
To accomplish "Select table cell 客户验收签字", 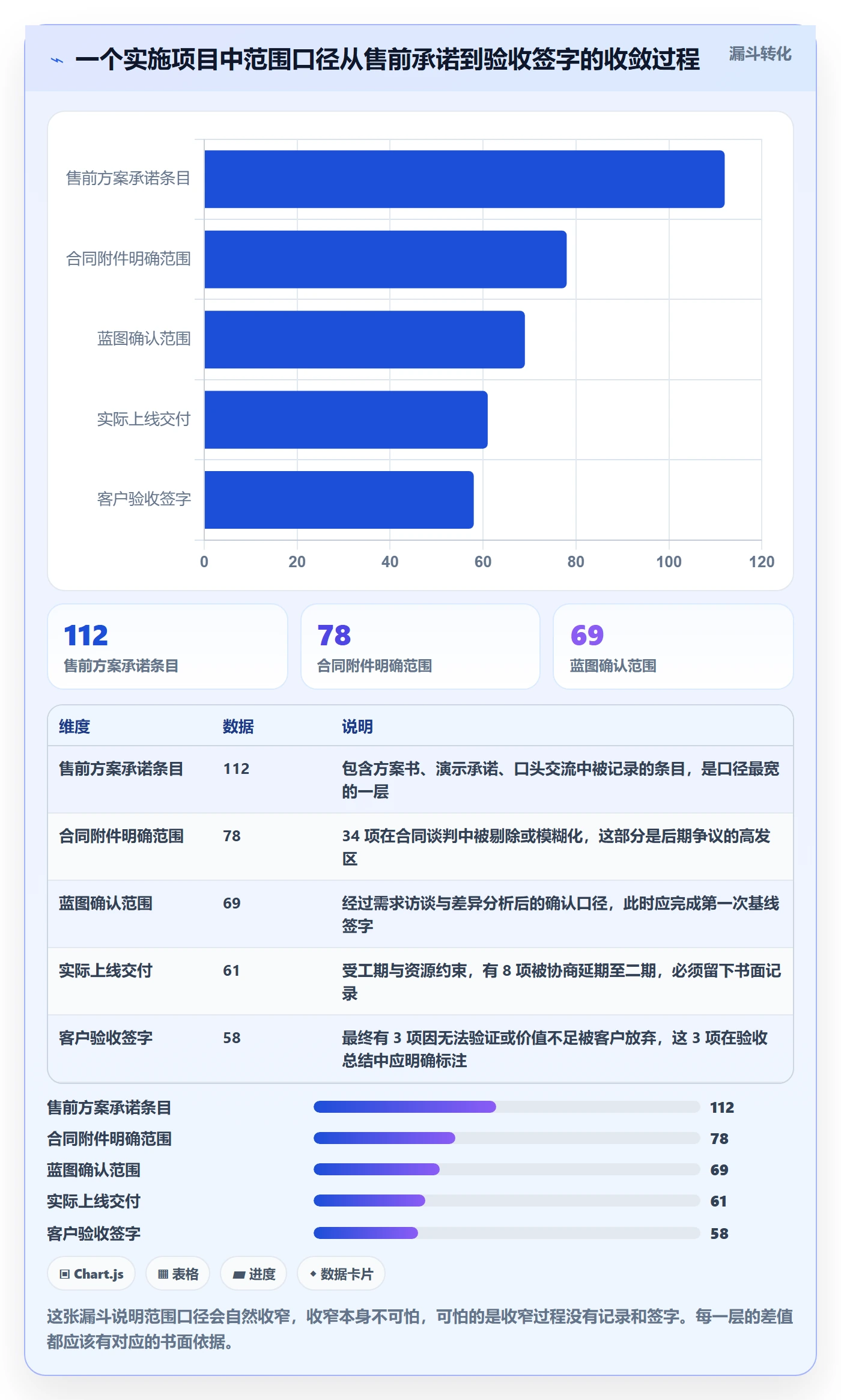I will coord(106,1038).
